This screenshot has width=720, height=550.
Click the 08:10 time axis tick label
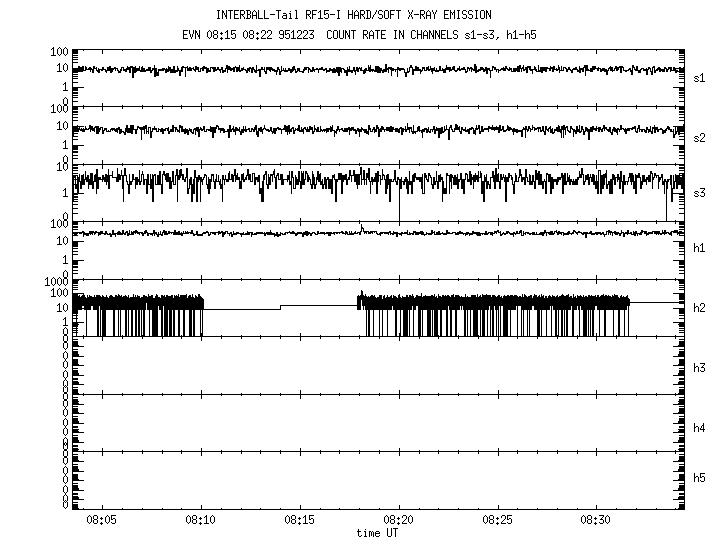pos(201,521)
